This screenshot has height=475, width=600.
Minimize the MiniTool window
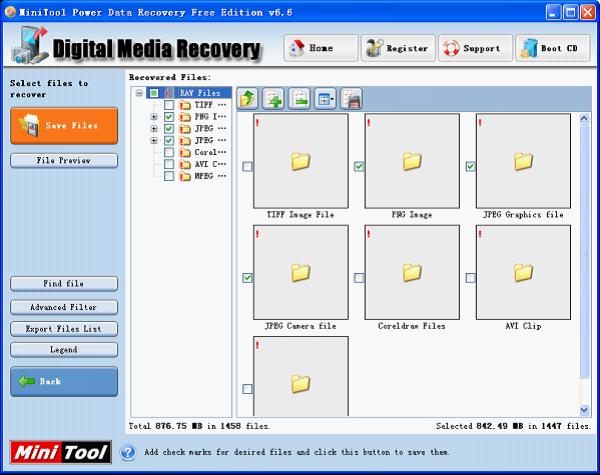[x=553, y=13]
